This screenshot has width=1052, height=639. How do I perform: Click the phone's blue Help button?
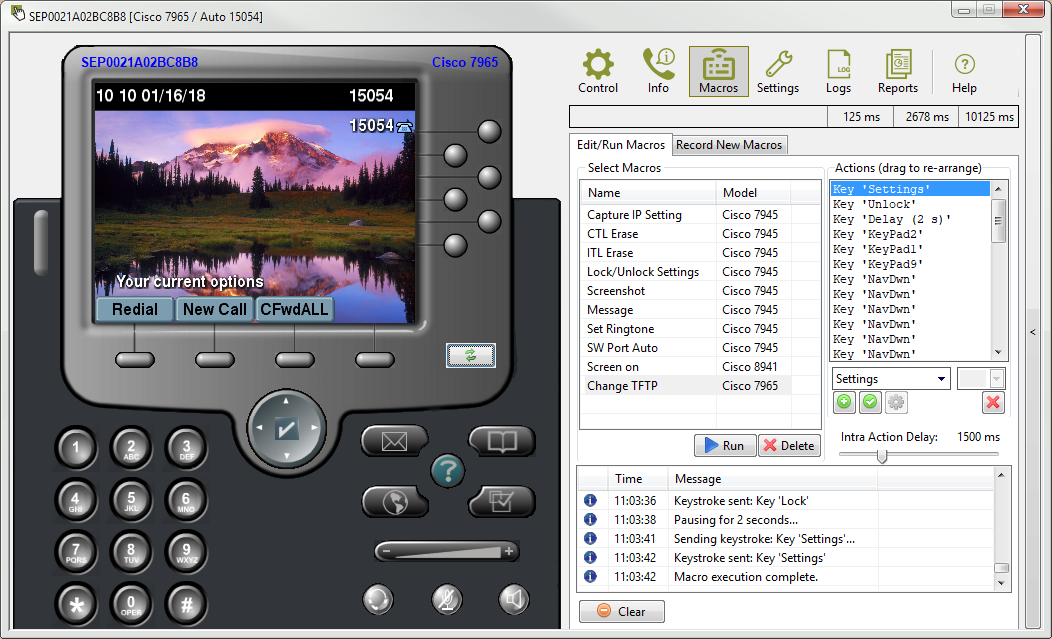pyautogui.click(x=448, y=471)
